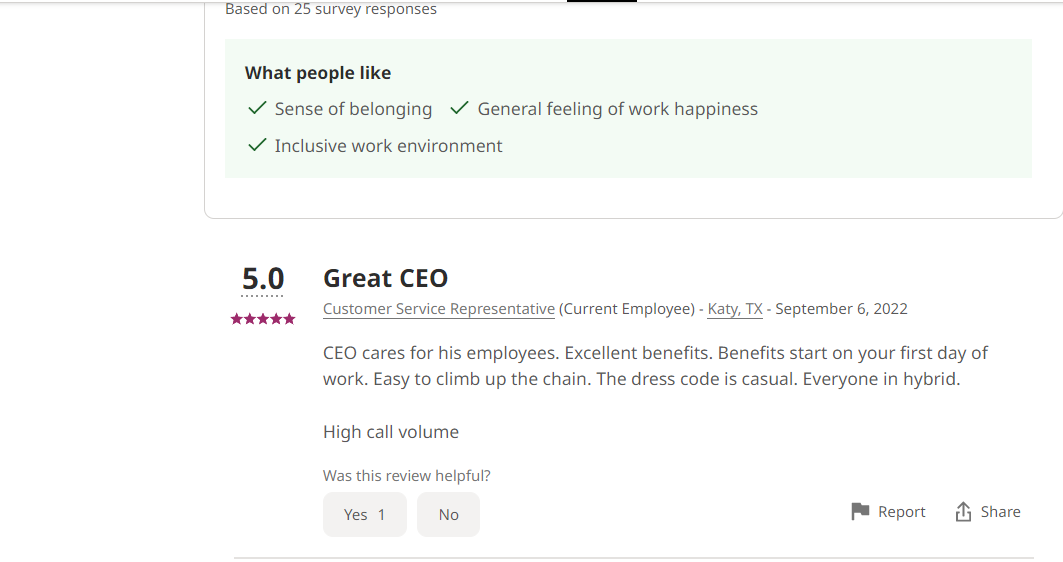Screen dimensions: 1063x562
Task: Expand the 5.0 rating score breakdown
Action: 263,279
